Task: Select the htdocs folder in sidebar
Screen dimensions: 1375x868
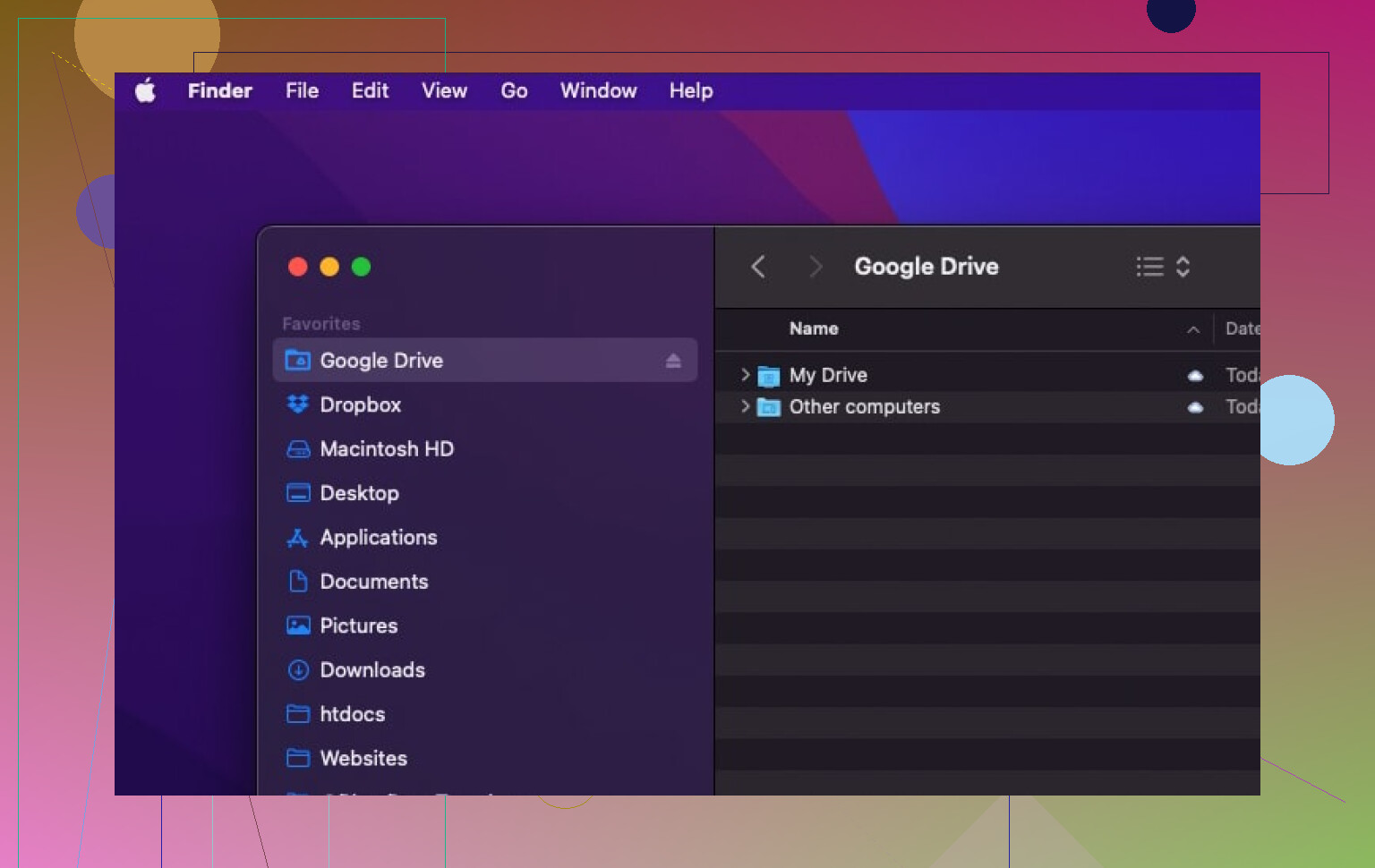Action: pyautogui.click(x=352, y=714)
